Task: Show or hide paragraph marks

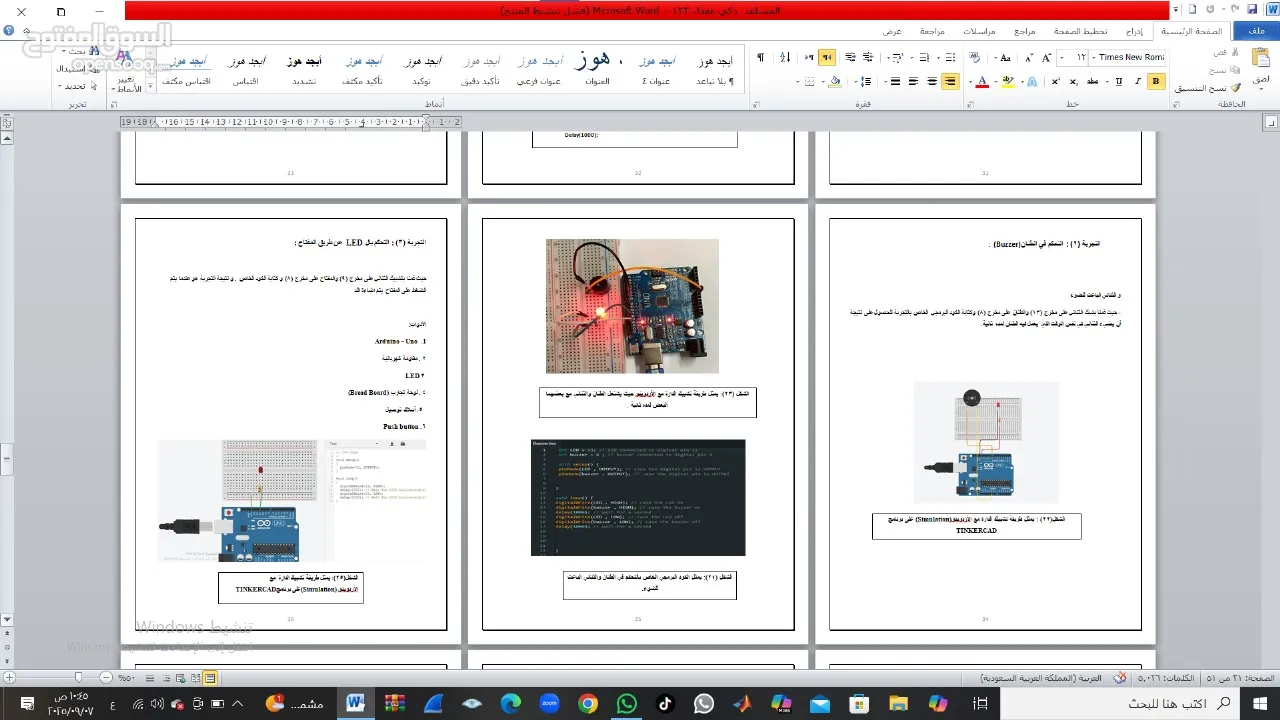Action: click(x=761, y=57)
